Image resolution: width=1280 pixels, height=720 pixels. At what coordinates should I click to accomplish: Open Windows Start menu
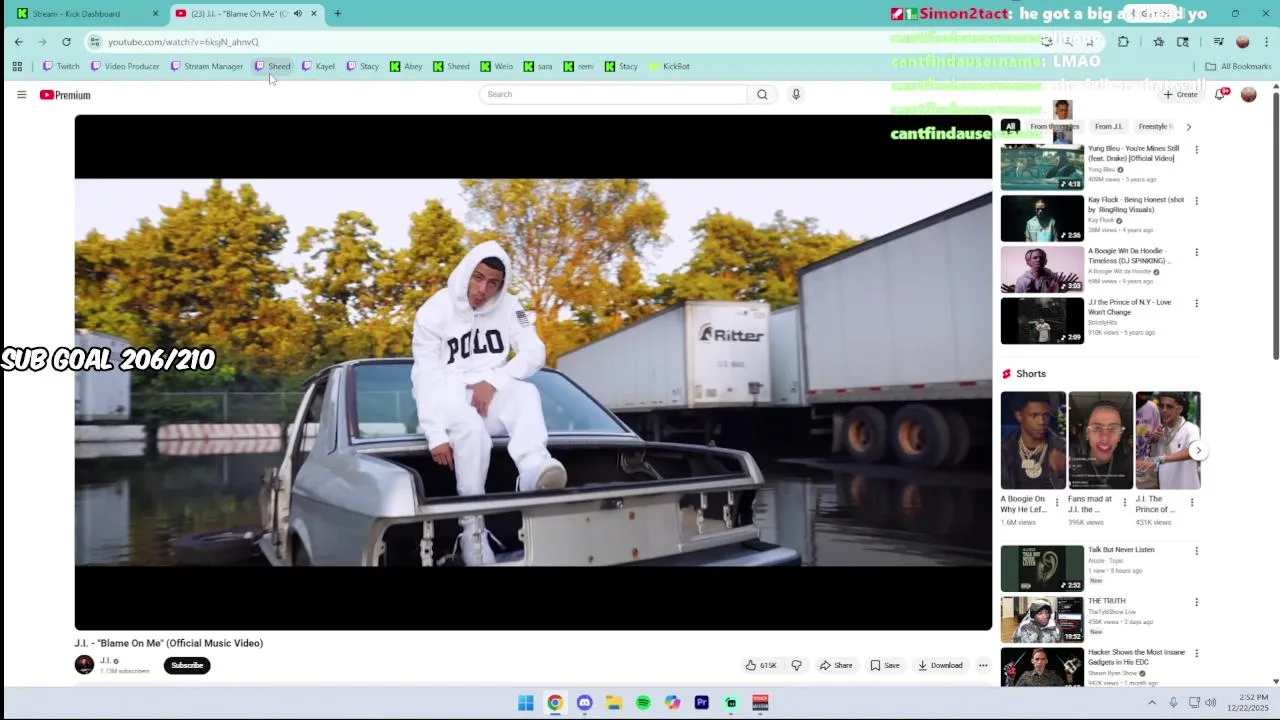click(x=526, y=703)
